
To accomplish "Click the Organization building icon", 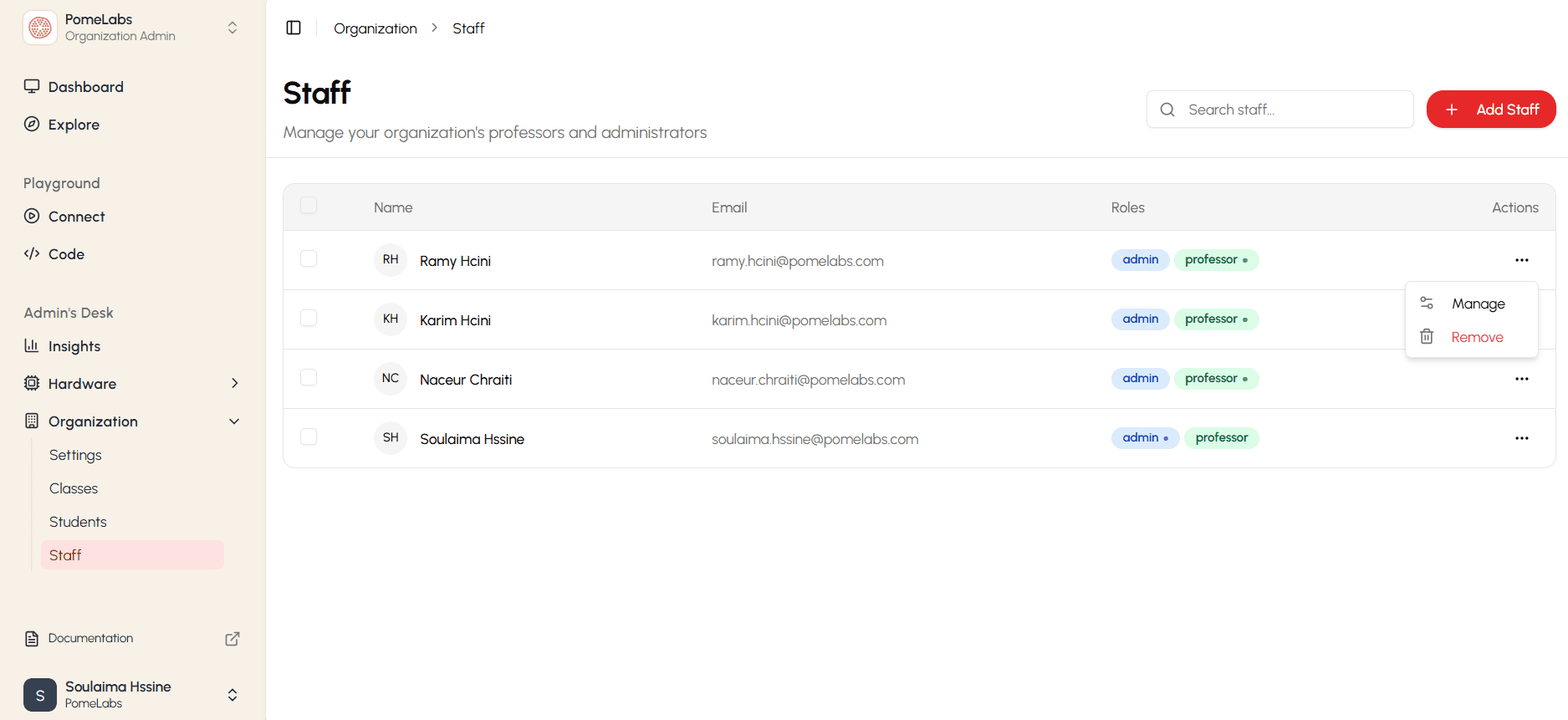I will click(32, 421).
